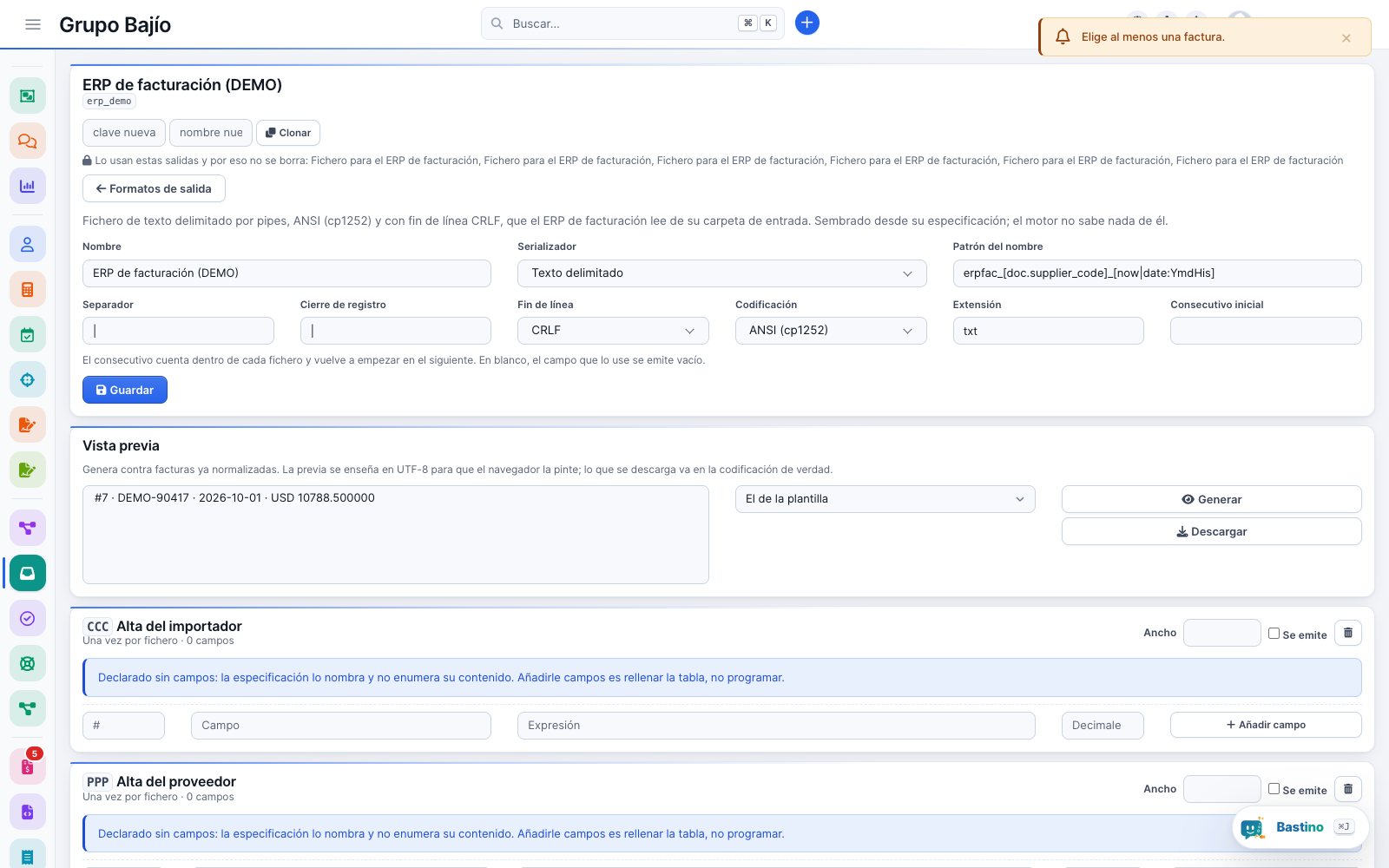Open the user profile sidebar icon
Image resolution: width=1389 pixels, height=868 pixels.
(x=28, y=245)
